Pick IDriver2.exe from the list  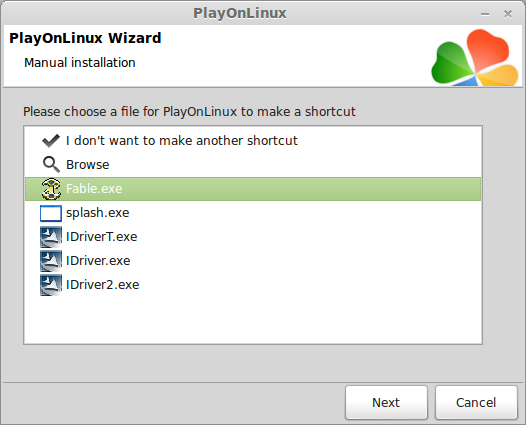click(x=253, y=285)
